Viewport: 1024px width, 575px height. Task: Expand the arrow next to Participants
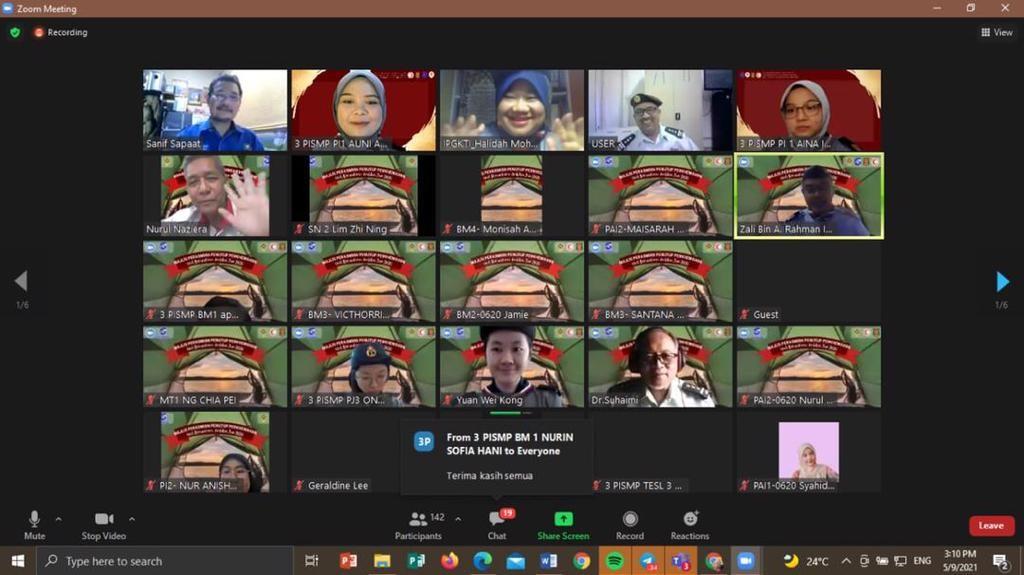(458, 519)
